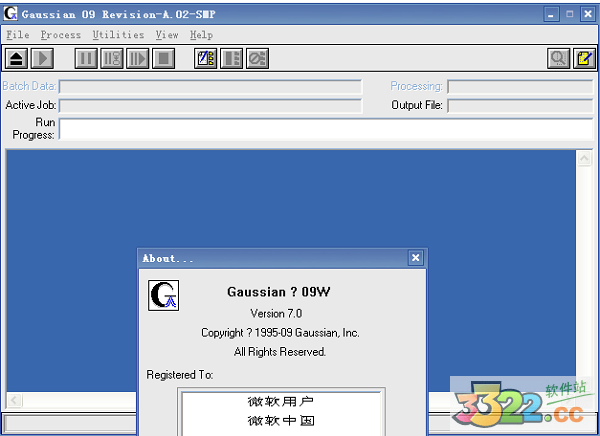Click the Processing field
600x436 pixels.
point(520,87)
